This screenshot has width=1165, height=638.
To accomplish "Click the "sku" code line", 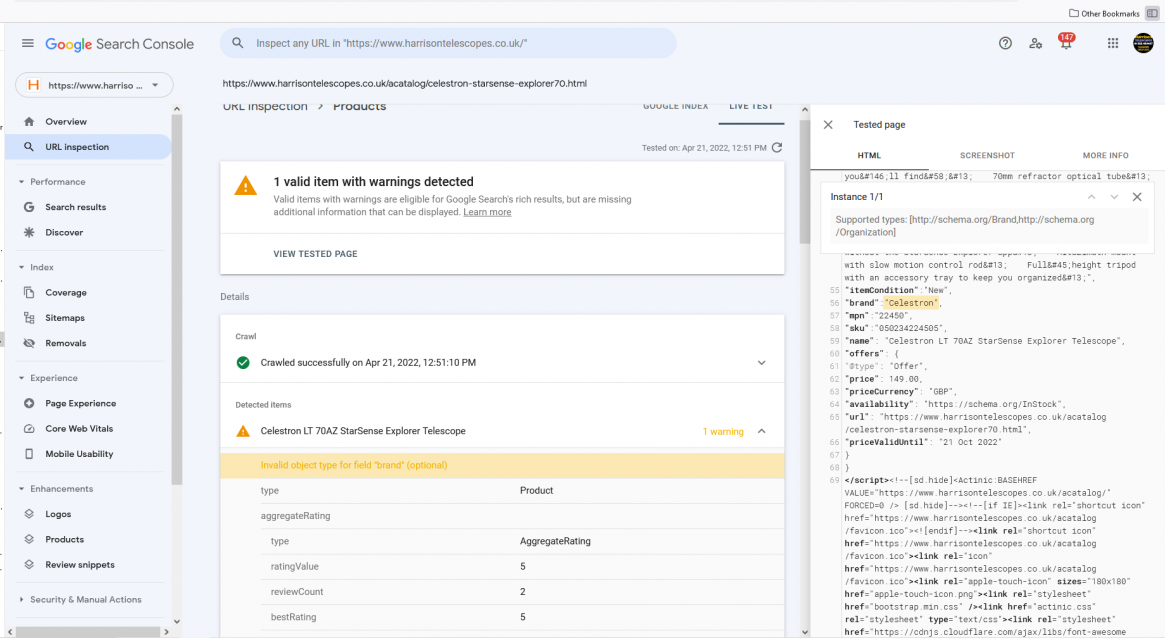I will pyautogui.click(x=897, y=328).
